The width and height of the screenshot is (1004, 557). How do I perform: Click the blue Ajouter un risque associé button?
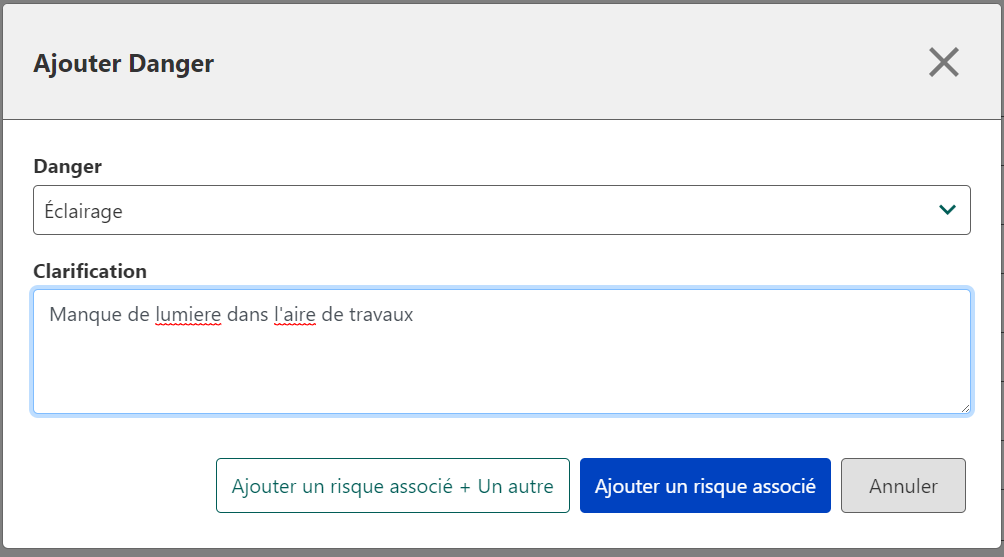705,485
